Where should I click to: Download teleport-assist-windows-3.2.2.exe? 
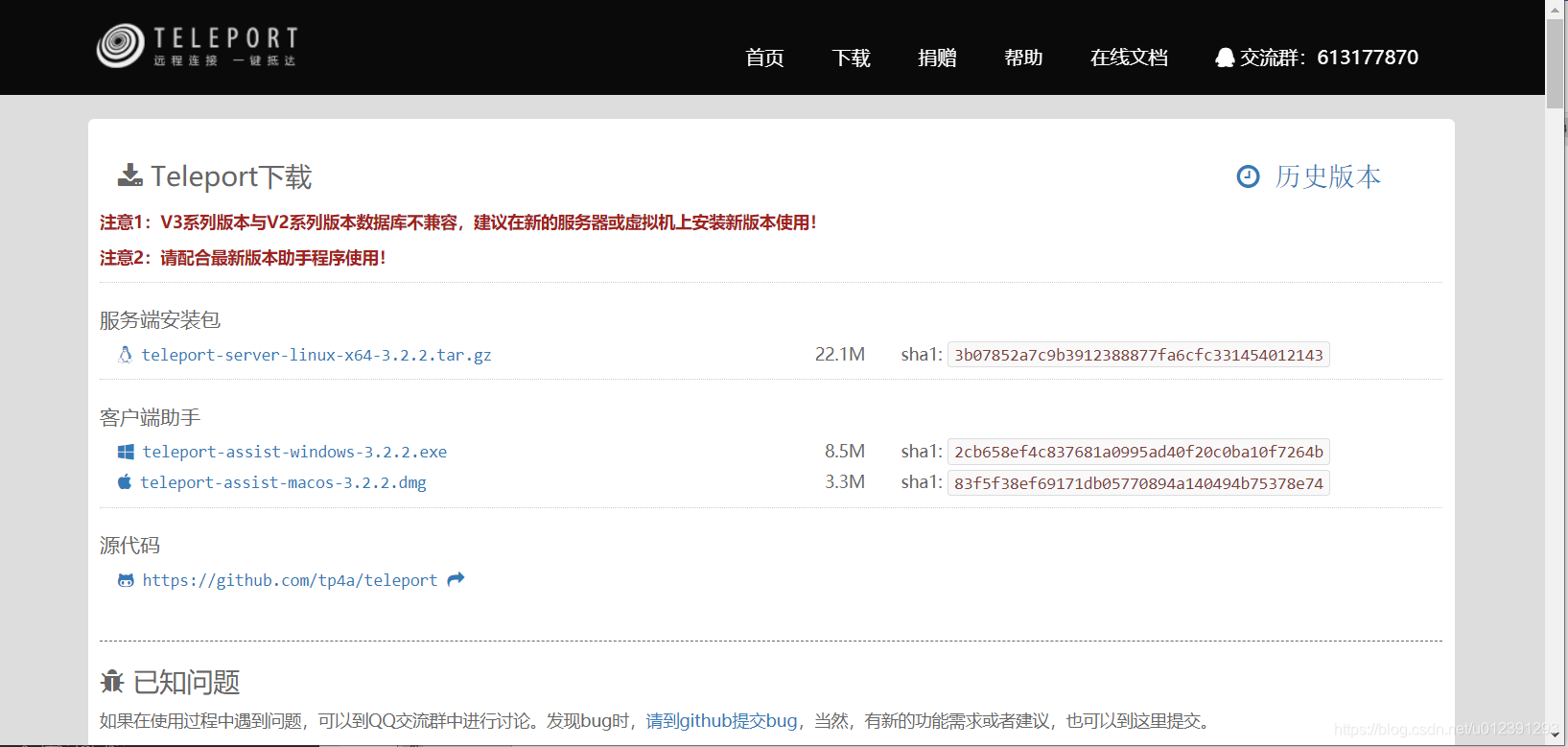click(x=294, y=452)
